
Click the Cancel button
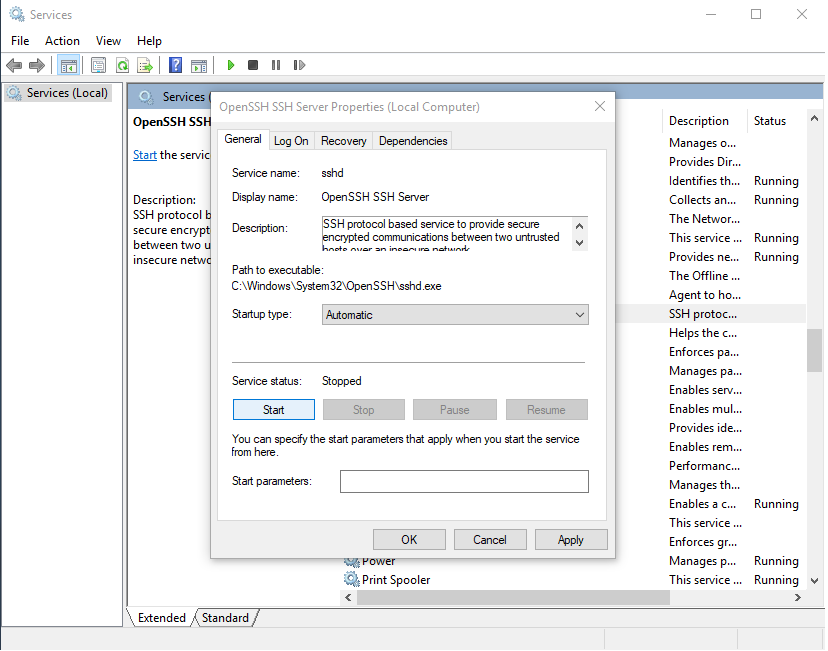tap(490, 540)
